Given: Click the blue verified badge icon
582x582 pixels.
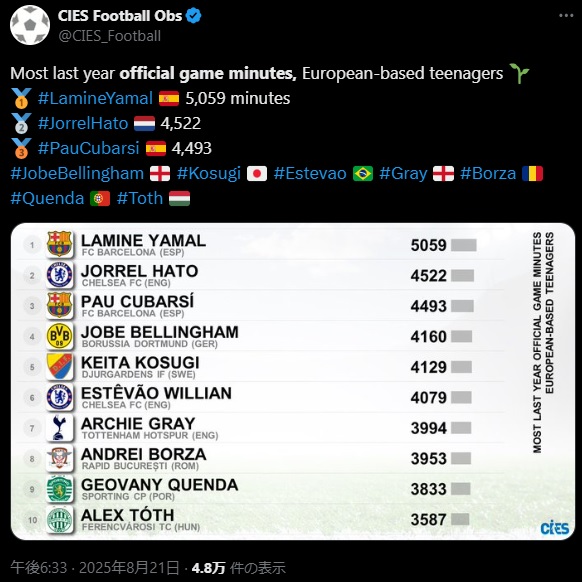Looking at the screenshot, I should (193, 16).
